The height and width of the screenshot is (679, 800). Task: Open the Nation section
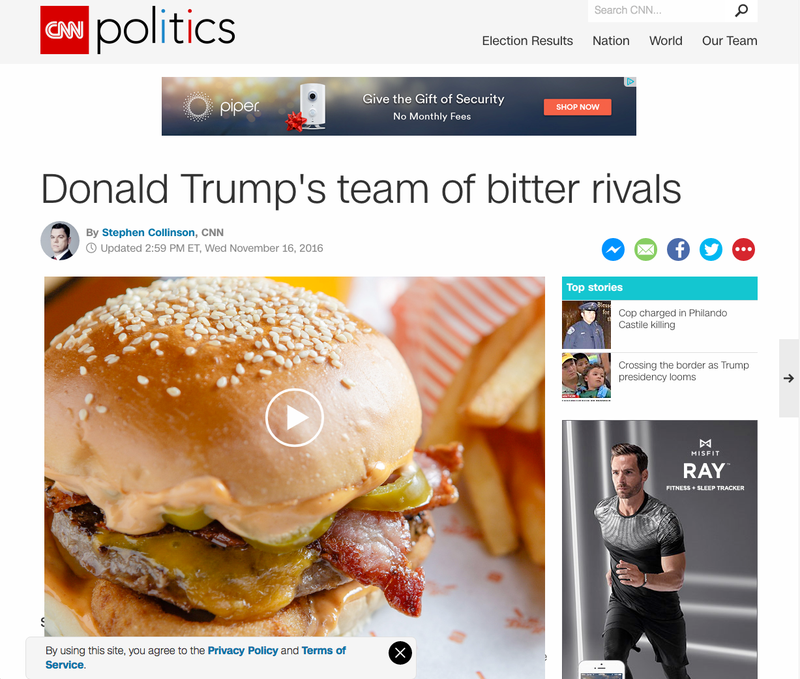tap(611, 41)
